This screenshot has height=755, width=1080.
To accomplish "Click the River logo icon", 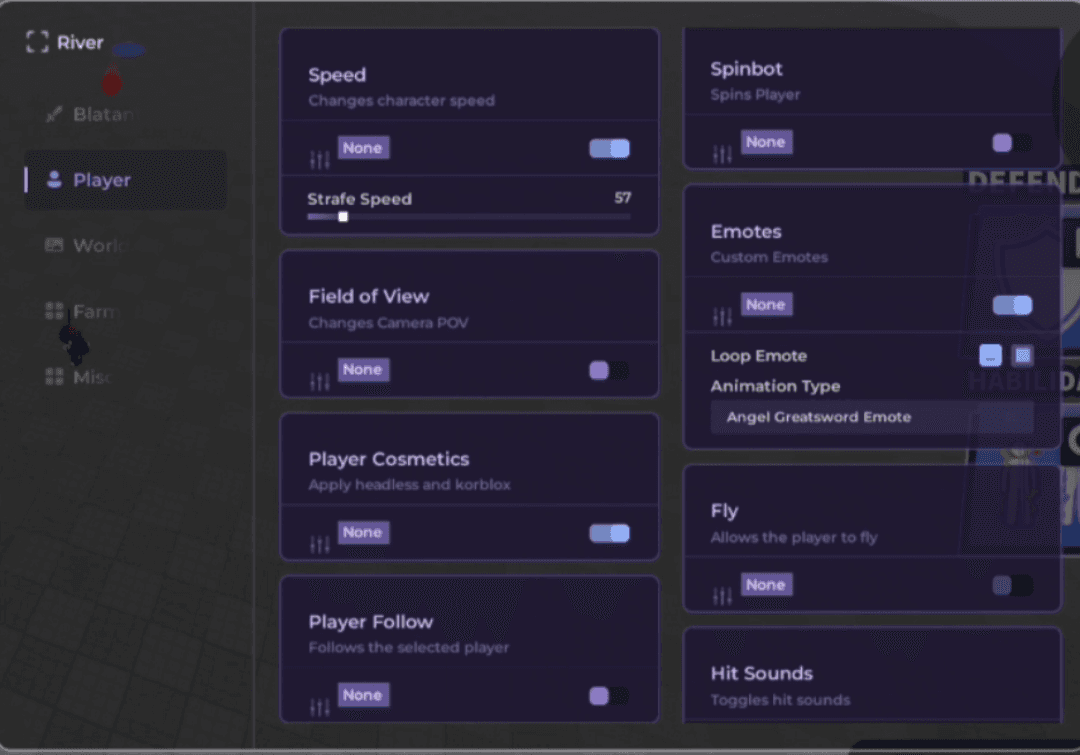I will [x=37, y=42].
